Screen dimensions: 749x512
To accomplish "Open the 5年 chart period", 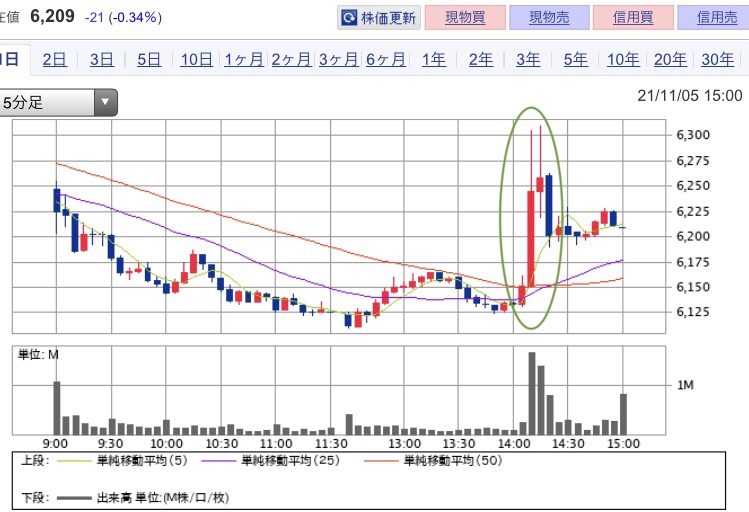I will (575, 60).
